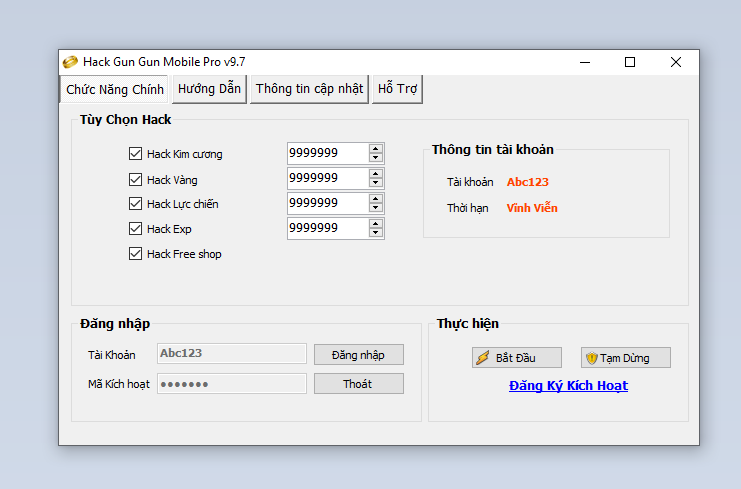741x489 pixels.
Task: Disable the Hack Lực chiến checkbox
Action: (x=136, y=204)
